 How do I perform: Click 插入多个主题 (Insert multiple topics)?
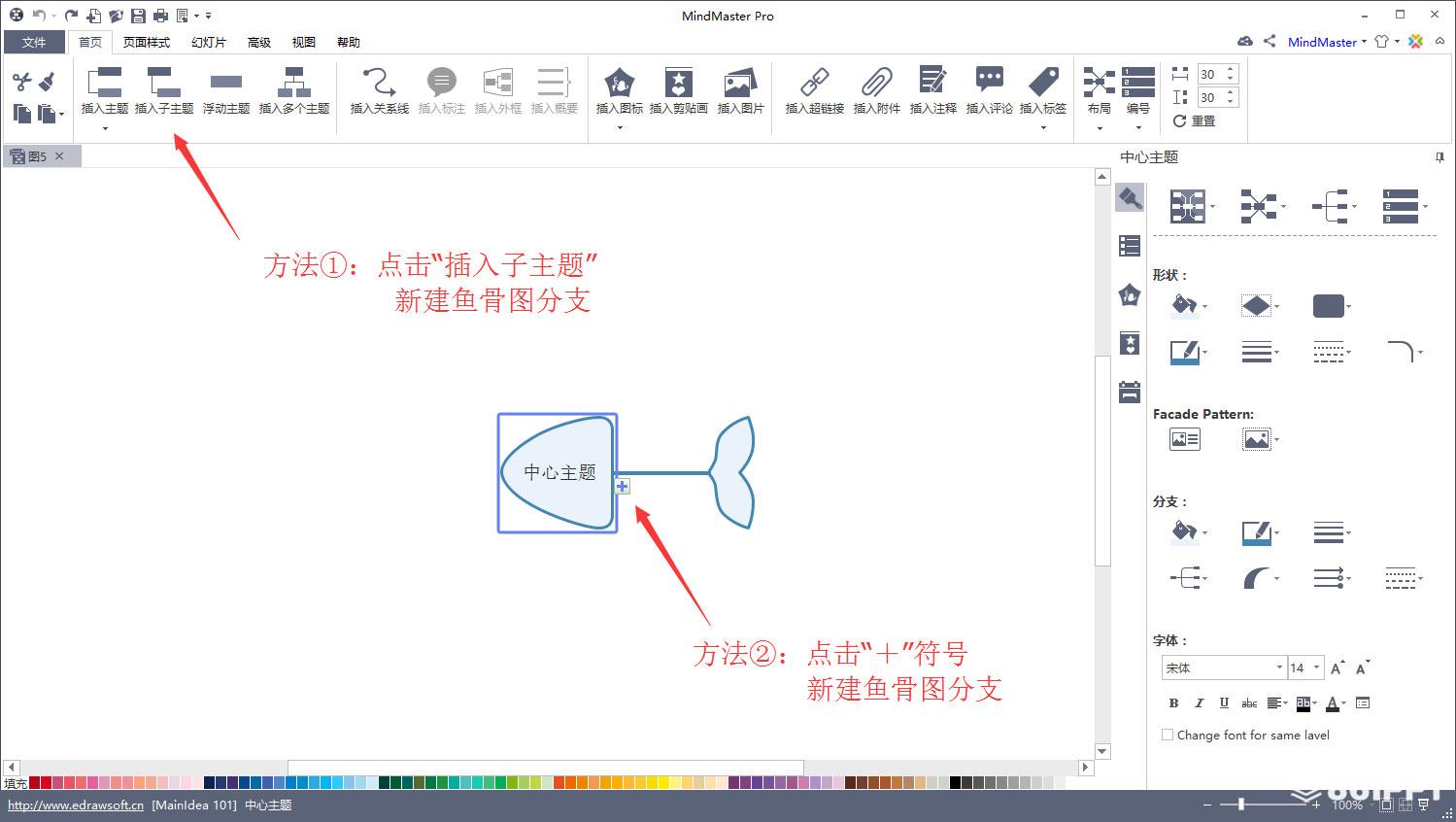(294, 90)
